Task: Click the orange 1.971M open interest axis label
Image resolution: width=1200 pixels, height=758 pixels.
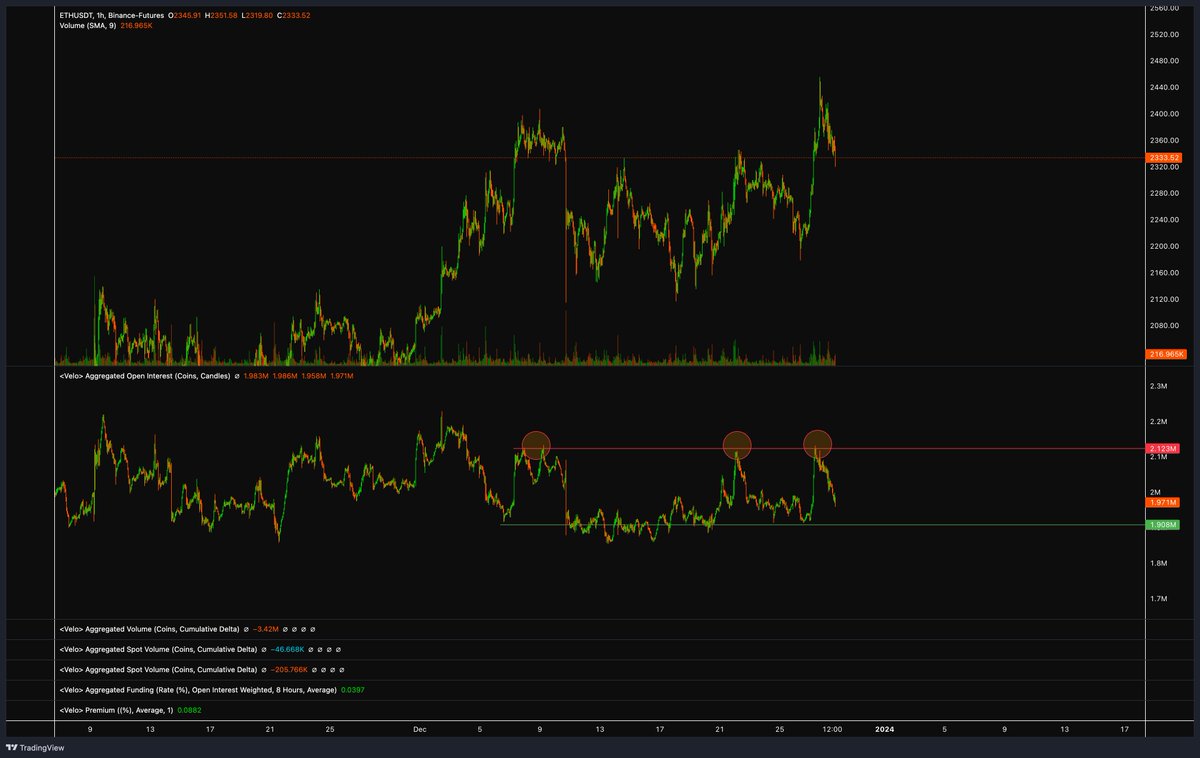Action: pos(1165,502)
